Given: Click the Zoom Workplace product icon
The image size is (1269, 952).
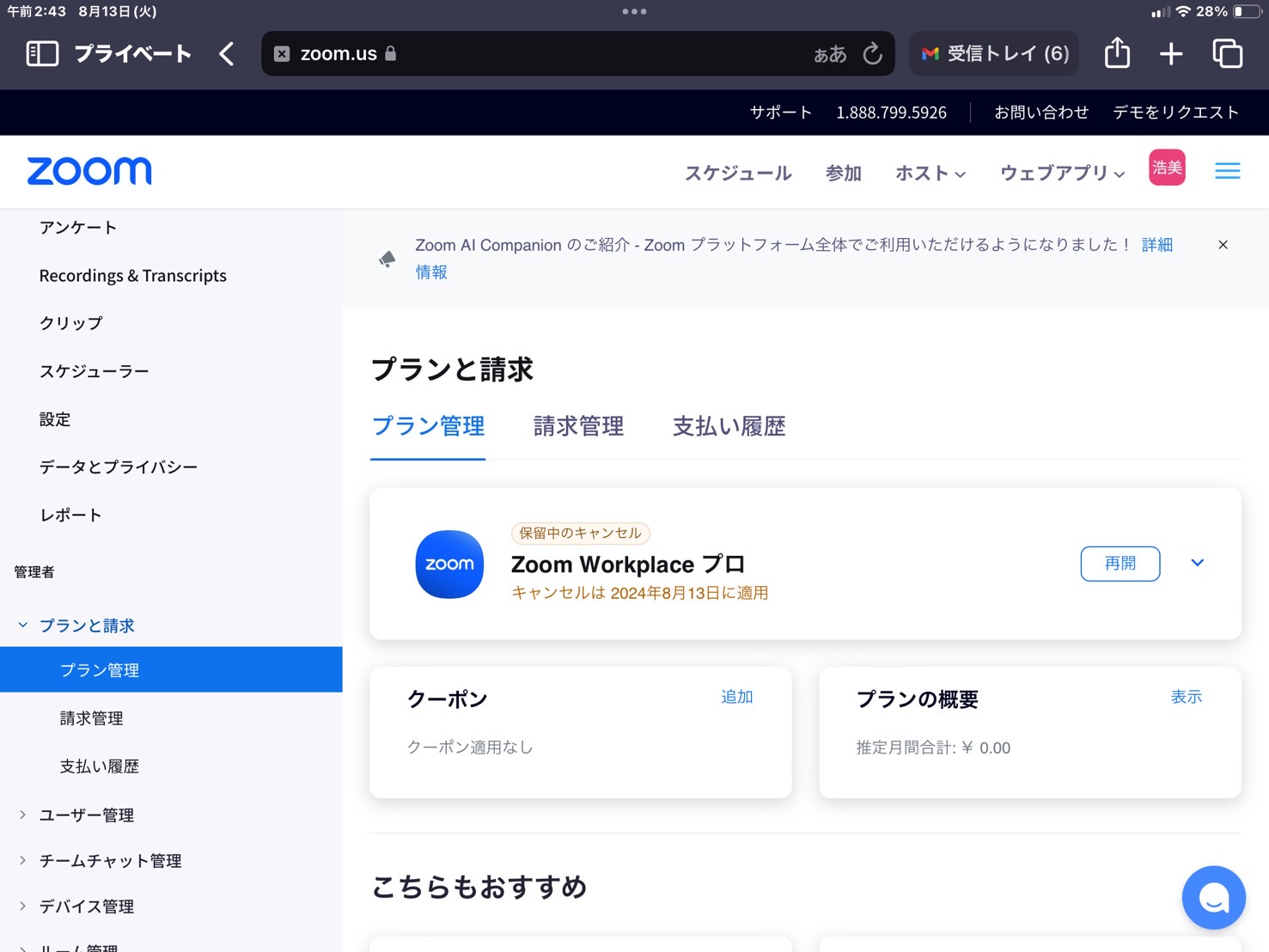Looking at the screenshot, I should coord(449,564).
